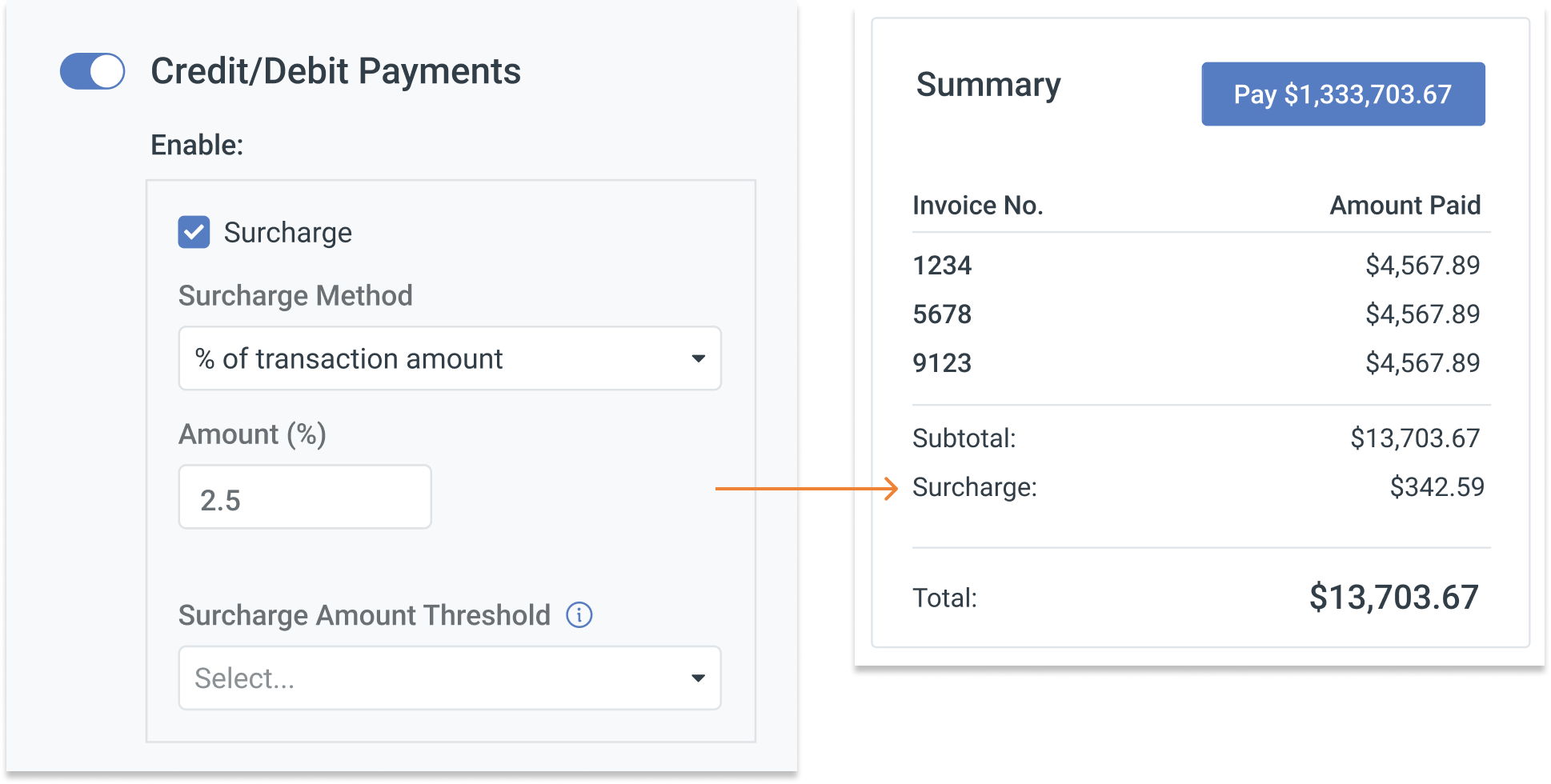Uncheck the Surcharge checkbox
The height and width of the screenshot is (784, 1551).
[x=194, y=232]
